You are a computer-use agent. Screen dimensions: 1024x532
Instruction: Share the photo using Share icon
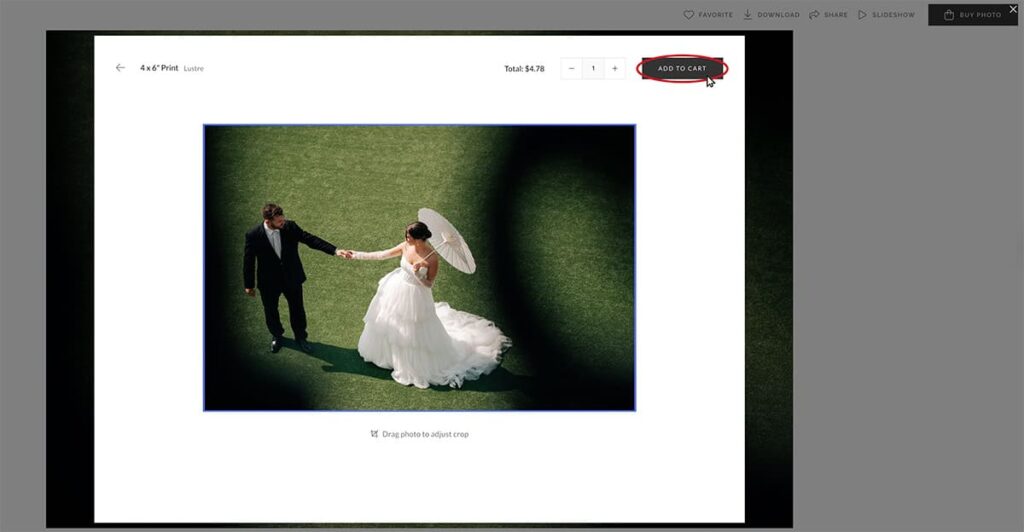click(828, 14)
